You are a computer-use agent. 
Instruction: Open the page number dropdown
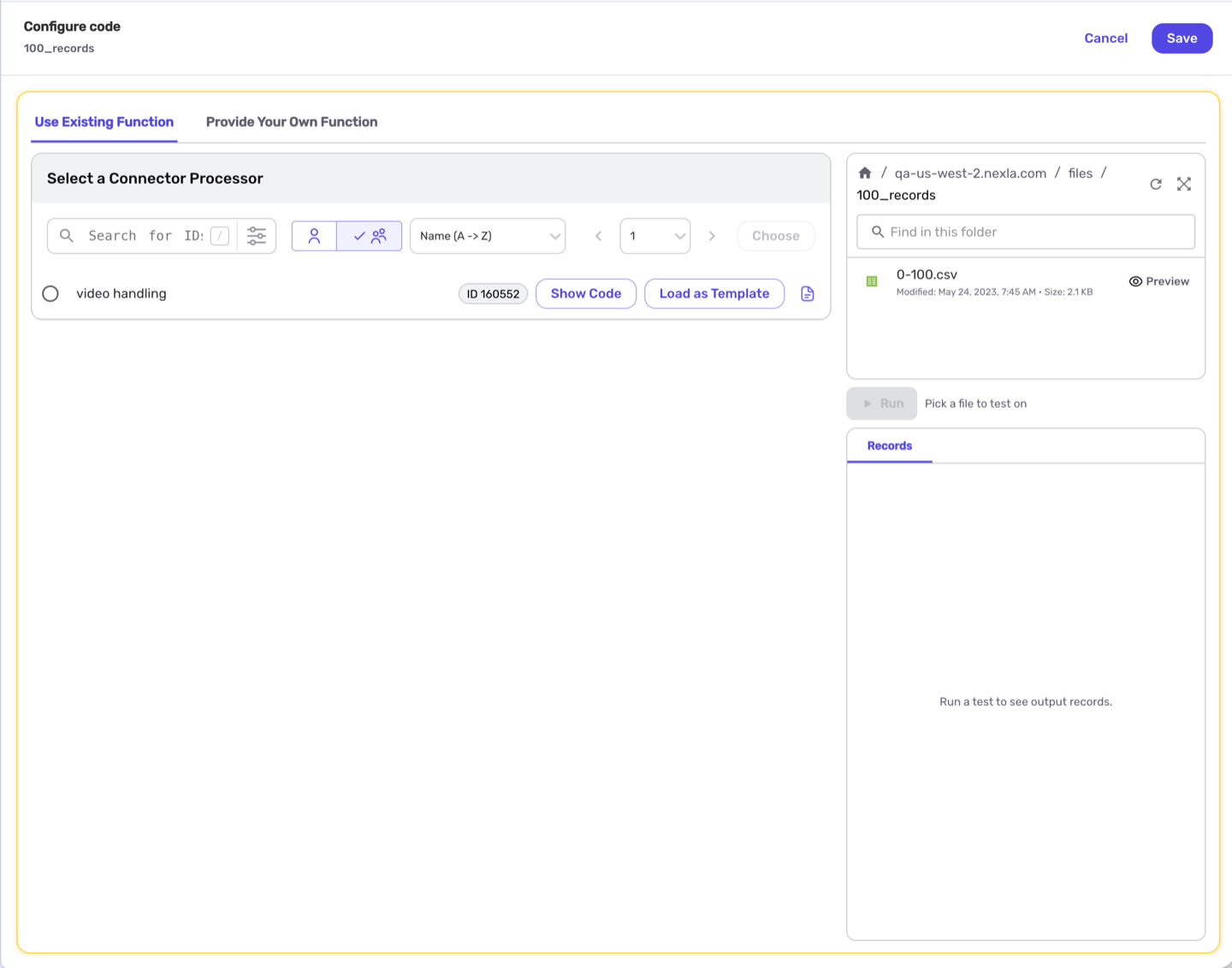pos(655,236)
